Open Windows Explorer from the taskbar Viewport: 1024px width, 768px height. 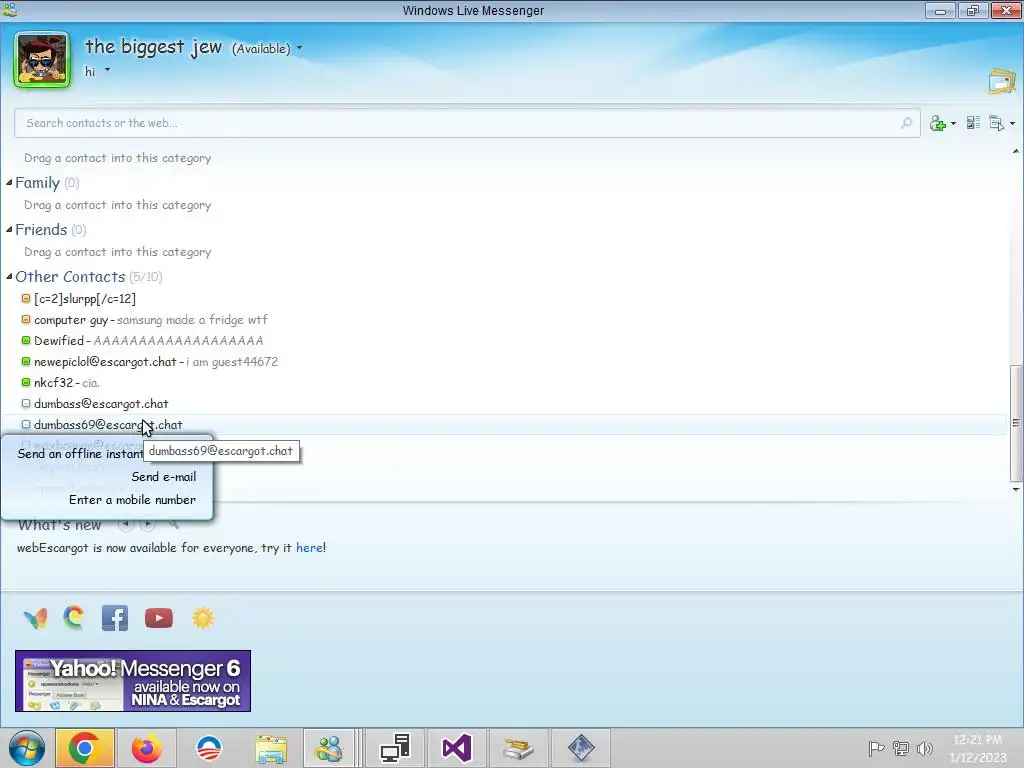(x=271, y=749)
